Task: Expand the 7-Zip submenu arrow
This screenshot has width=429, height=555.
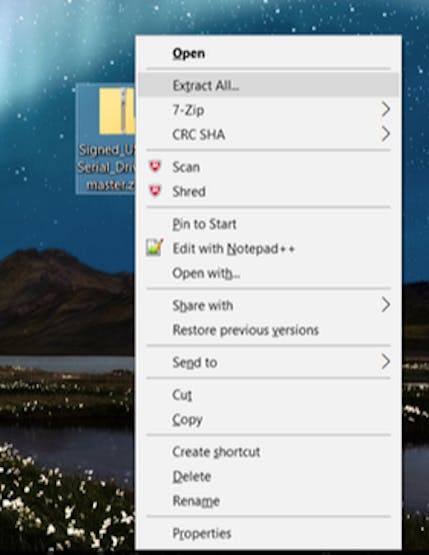Action: point(386,110)
